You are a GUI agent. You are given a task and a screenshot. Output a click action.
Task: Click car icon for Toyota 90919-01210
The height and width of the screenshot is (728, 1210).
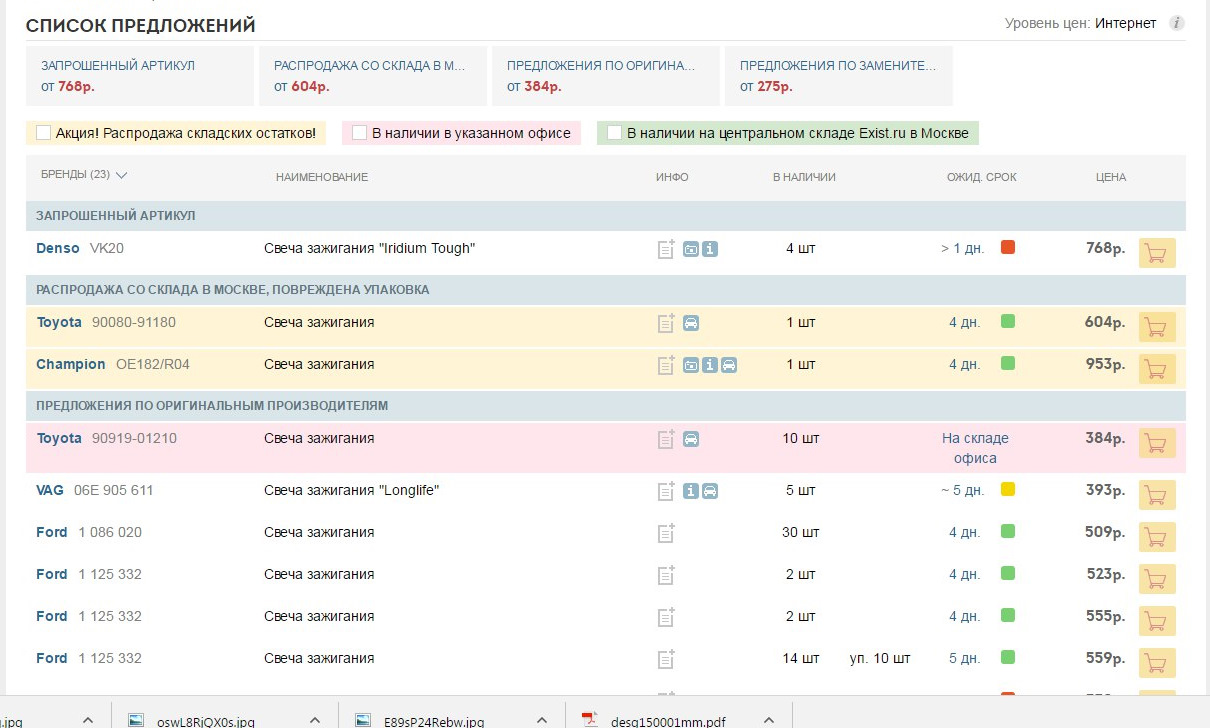pos(691,439)
